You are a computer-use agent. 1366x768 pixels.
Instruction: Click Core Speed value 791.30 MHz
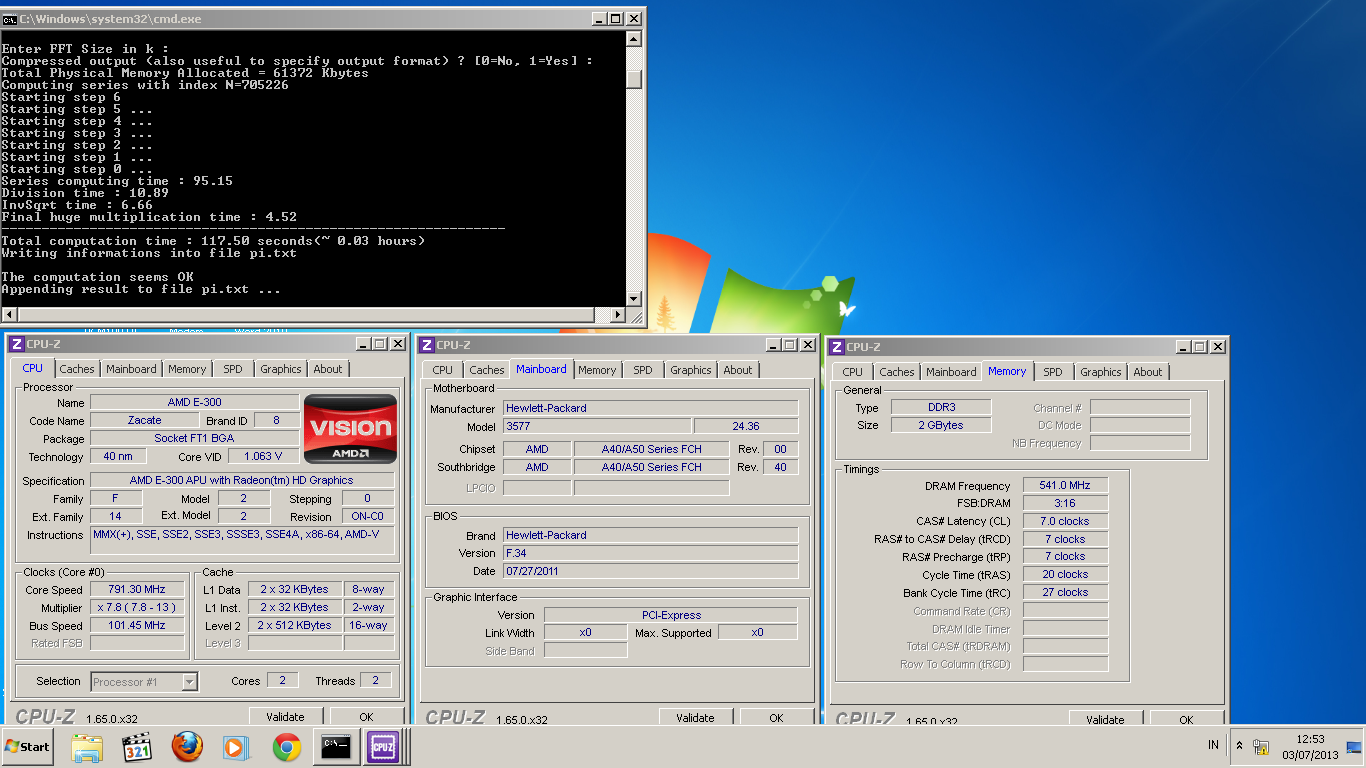pos(137,590)
